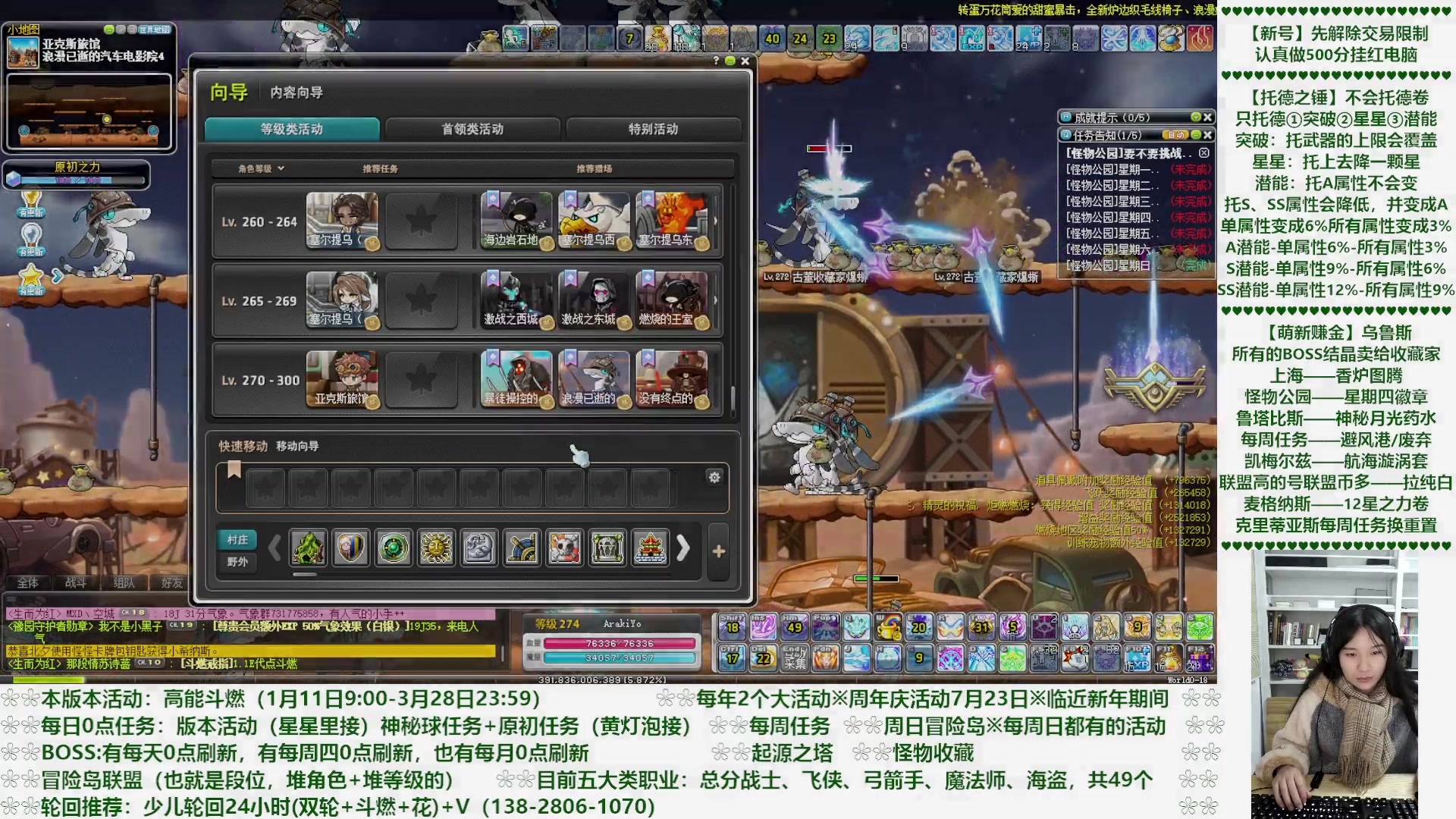Screen dimensions: 1456x819
Task: Open the 好友 chat tab
Action: point(171,582)
